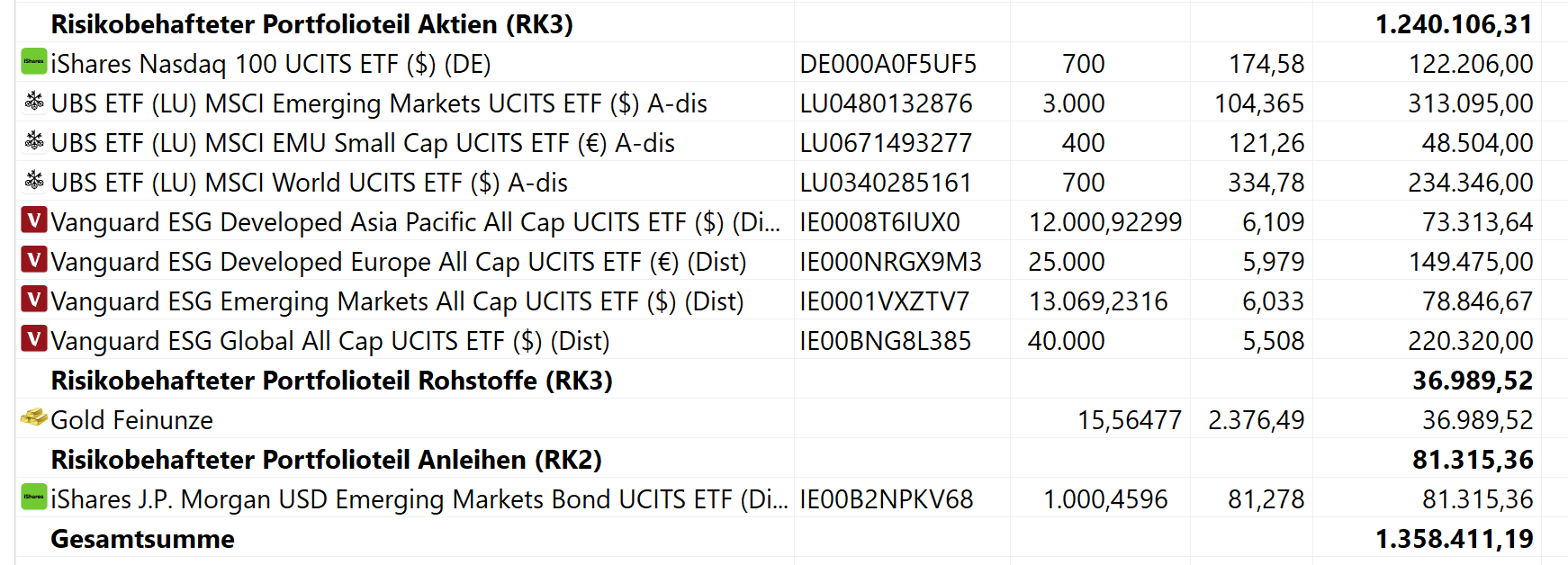Select the Risikobehafteter Portfolioteil Aktien (RK3) header row
This screenshot has width=1568, height=565.
pyautogui.click(x=311, y=24)
